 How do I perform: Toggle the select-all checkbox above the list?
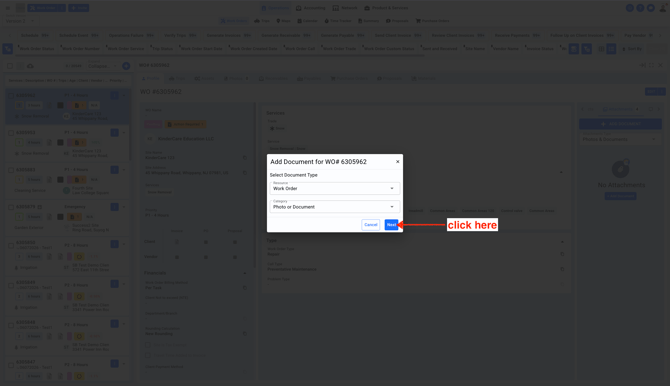(10, 66)
